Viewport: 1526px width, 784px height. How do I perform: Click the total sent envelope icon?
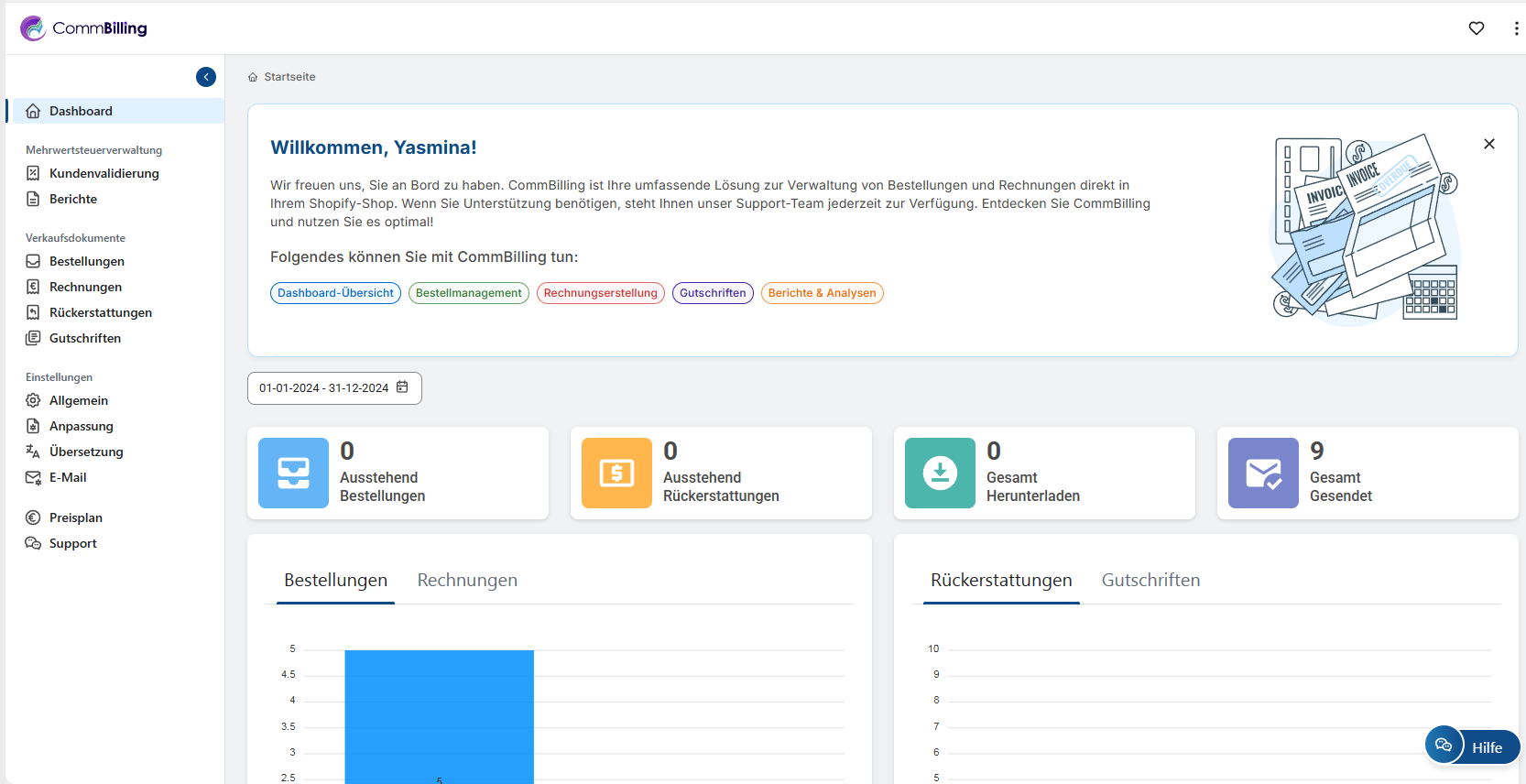click(x=1263, y=474)
